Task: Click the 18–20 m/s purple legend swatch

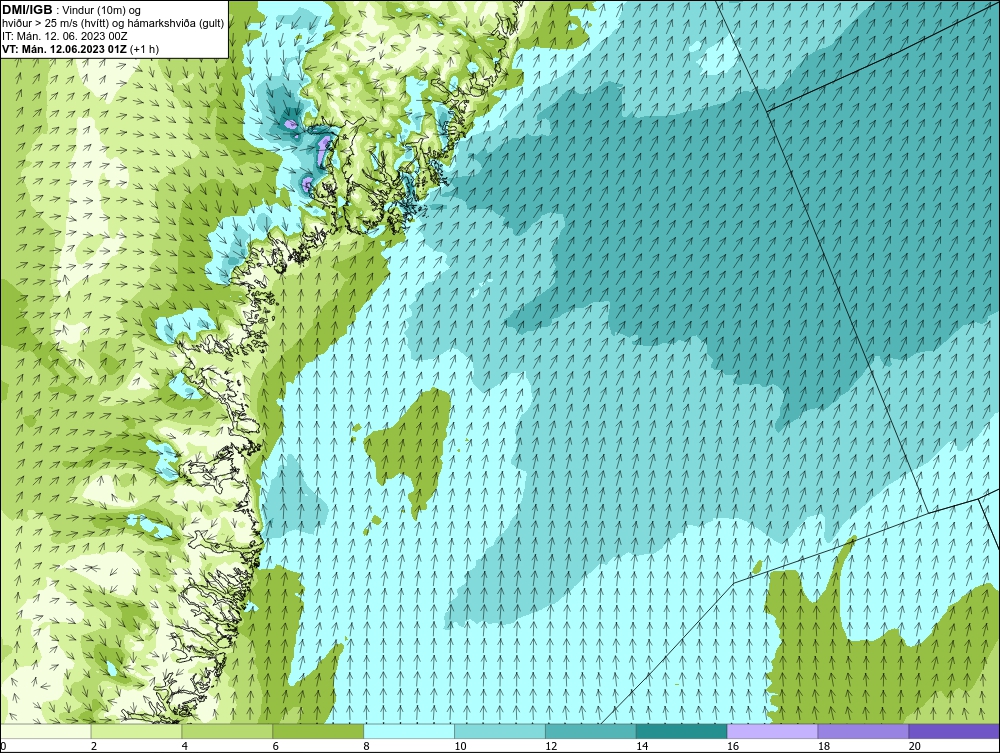Action: point(864,731)
